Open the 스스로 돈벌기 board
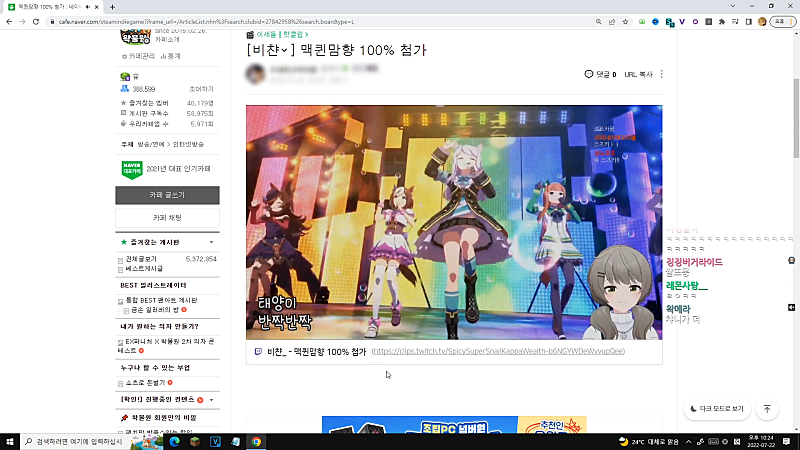Viewport: 800px width, 450px height. coord(145,383)
